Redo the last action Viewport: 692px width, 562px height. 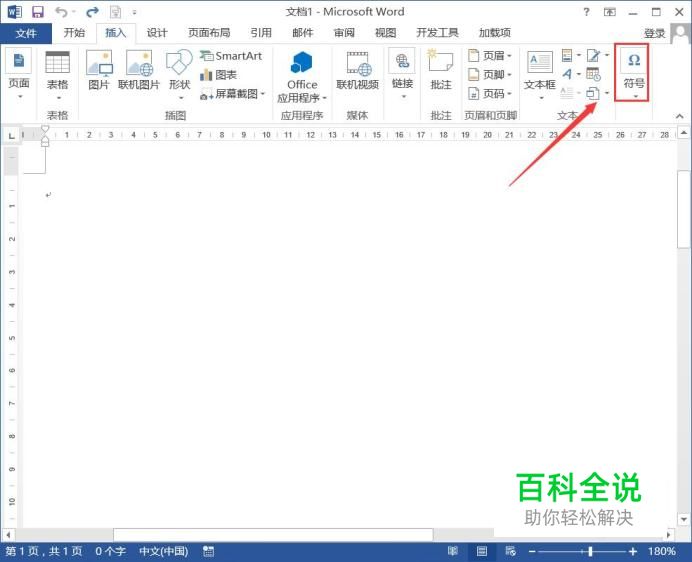pos(92,12)
